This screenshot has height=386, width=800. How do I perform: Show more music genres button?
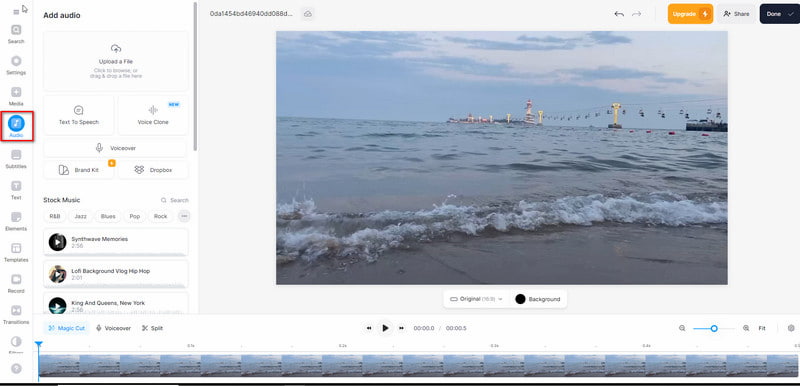184,216
